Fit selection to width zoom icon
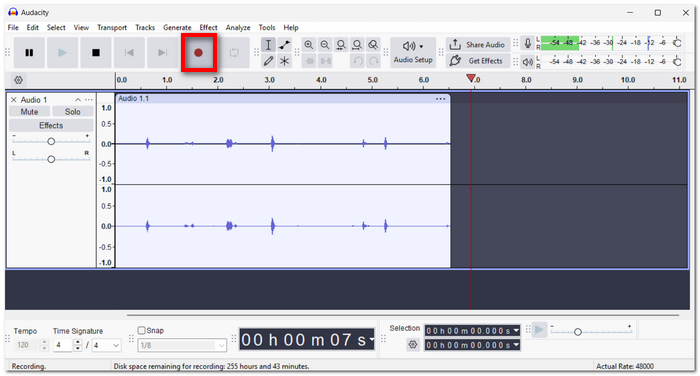The width and height of the screenshot is (700, 376). click(341, 45)
